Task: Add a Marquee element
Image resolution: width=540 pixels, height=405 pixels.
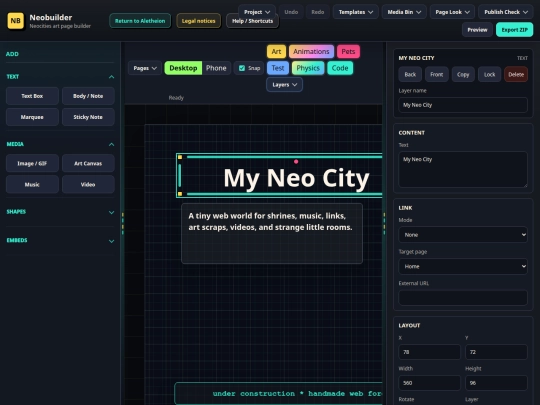Action: point(32,117)
